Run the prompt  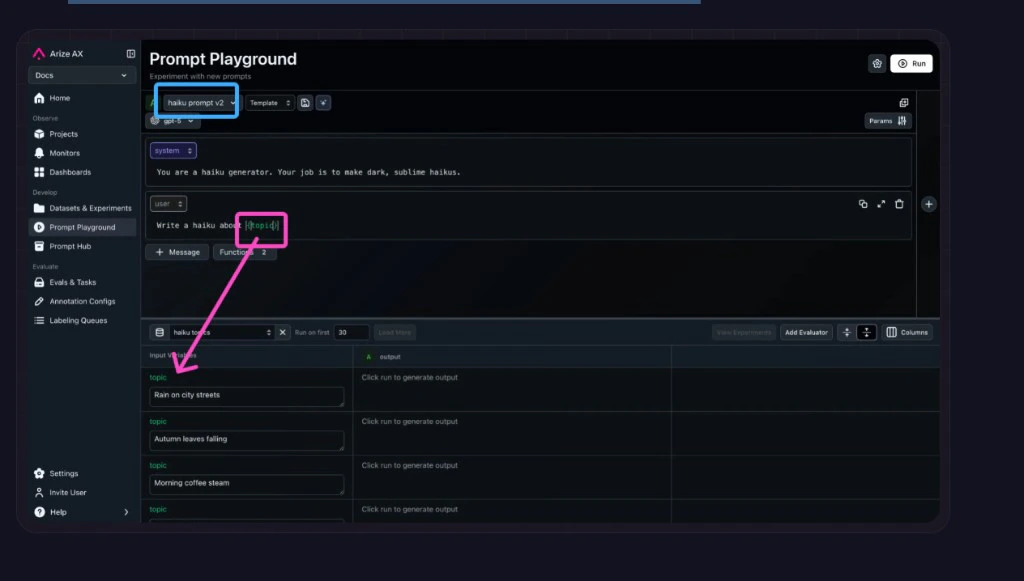pyautogui.click(x=911, y=63)
